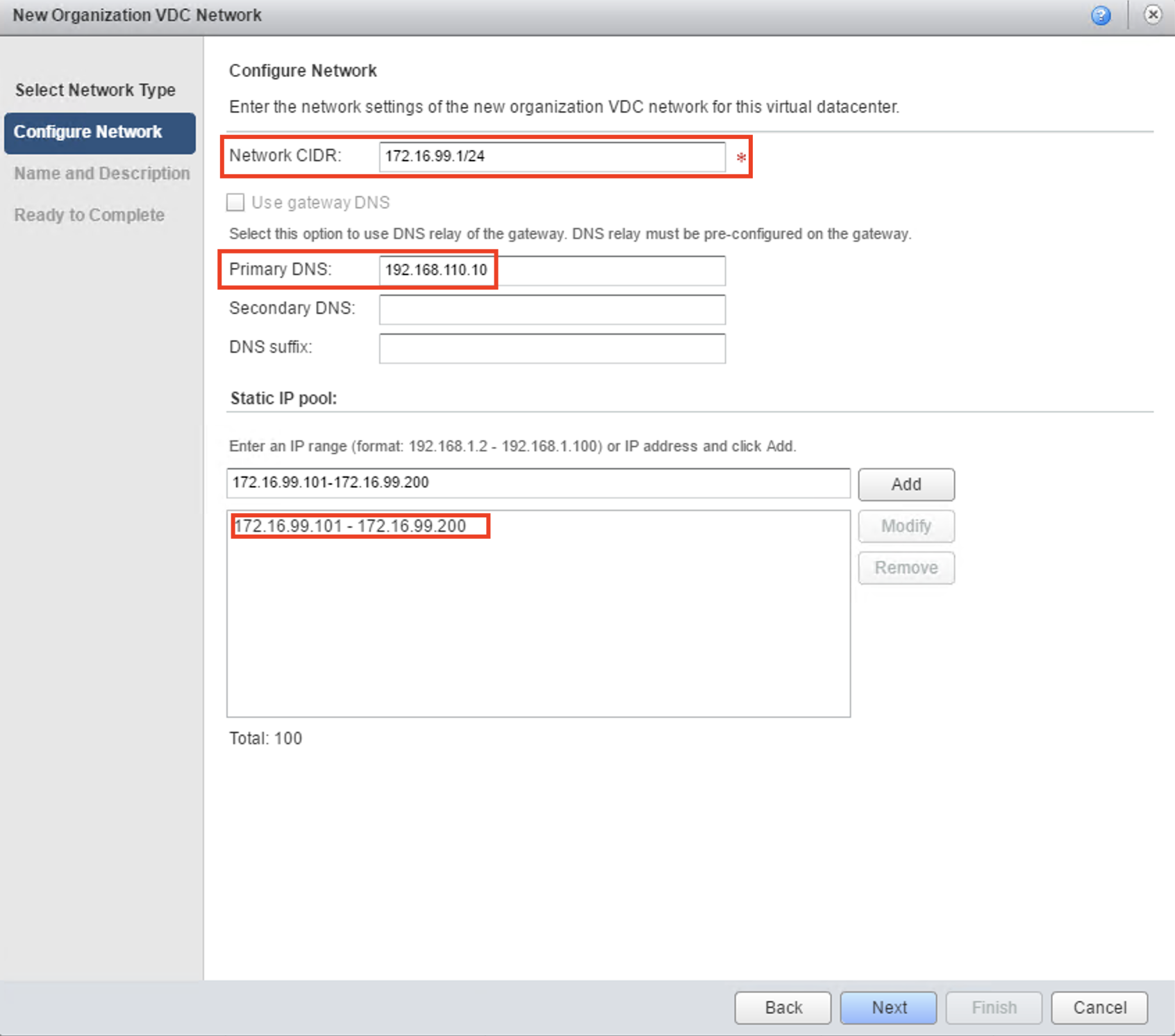Image resolution: width=1175 pixels, height=1036 pixels.
Task: Focus the Primary DNS field
Action: coord(551,271)
